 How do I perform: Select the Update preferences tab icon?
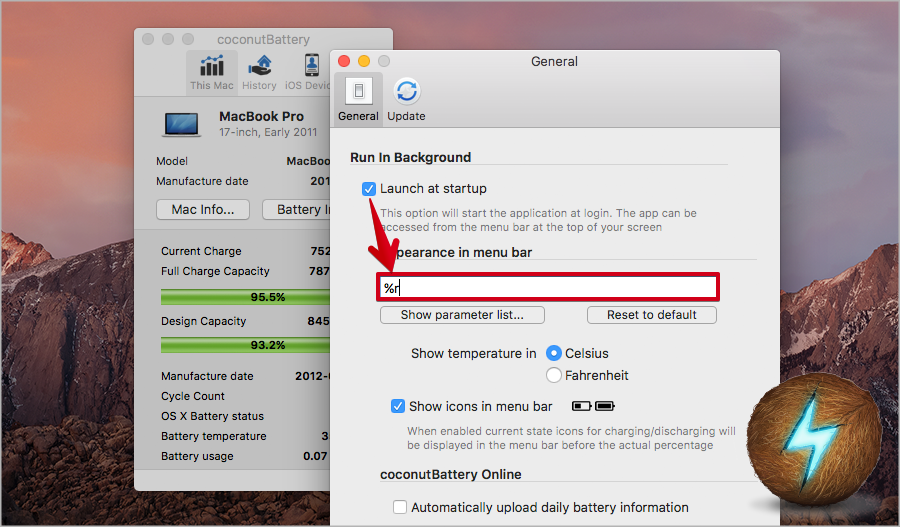(x=406, y=99)
